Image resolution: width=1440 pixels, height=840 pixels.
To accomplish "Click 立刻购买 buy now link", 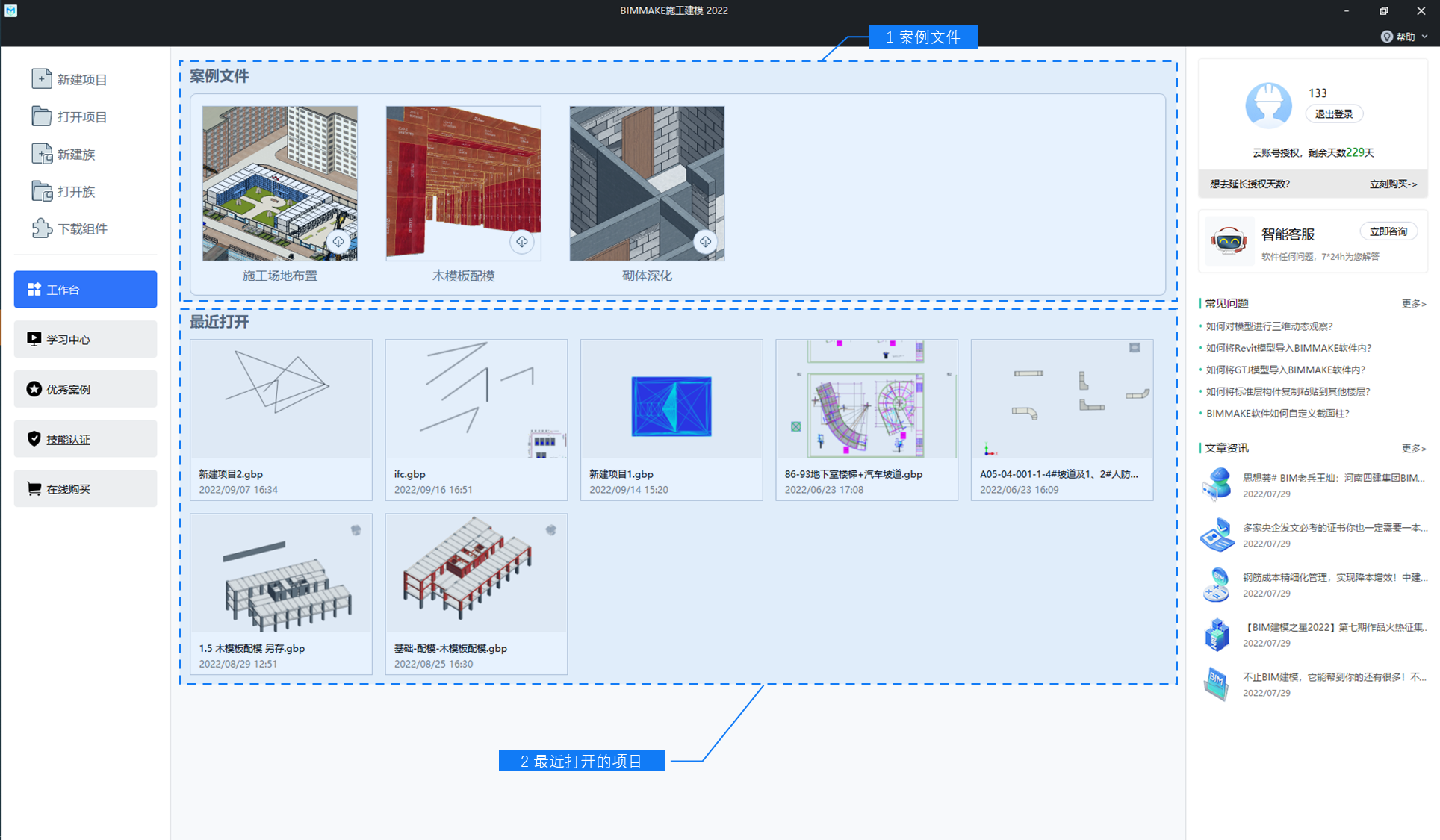I will click(1393, 184).
